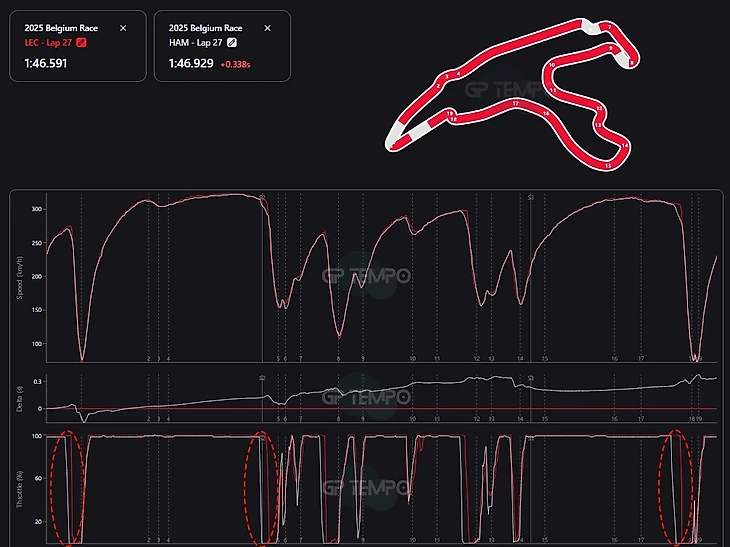Image resolution: width=730 pixels, height=547 pixels.
Task: Remove the HAM Lap 27 card
Action: [267, 28]
